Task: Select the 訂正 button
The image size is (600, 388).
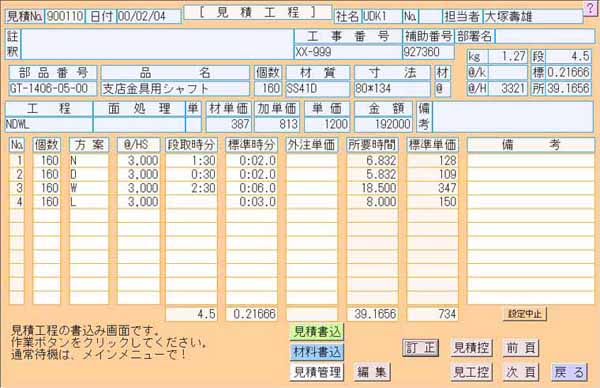Action: (x=420, y=348)
